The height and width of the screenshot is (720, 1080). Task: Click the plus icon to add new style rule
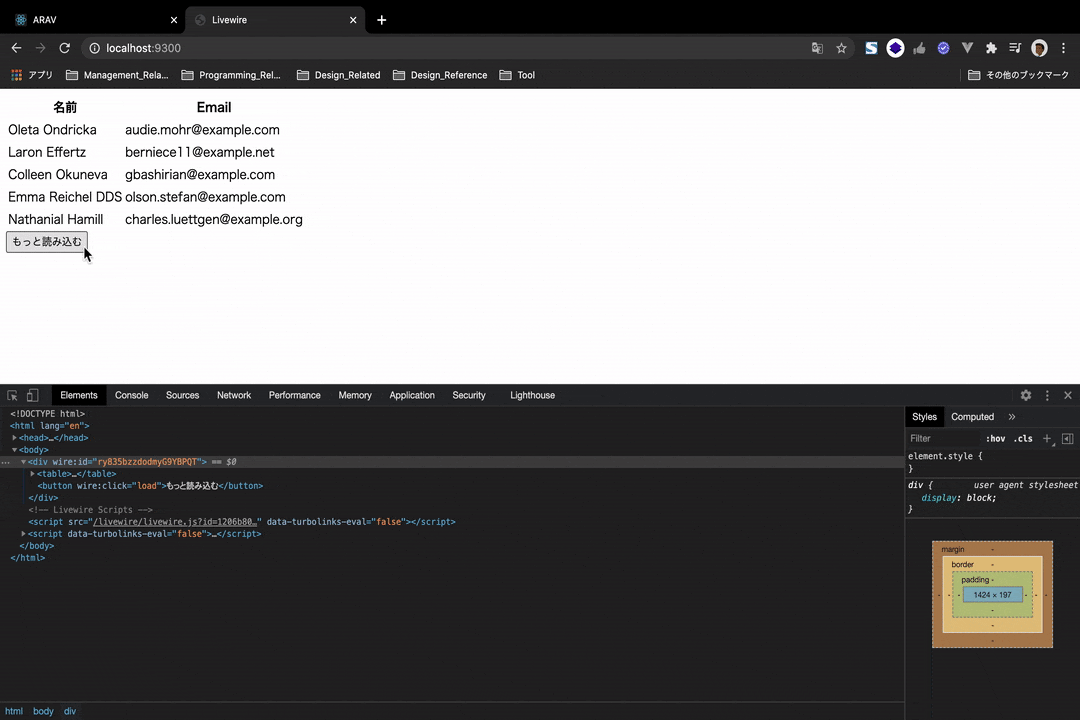1046,438
